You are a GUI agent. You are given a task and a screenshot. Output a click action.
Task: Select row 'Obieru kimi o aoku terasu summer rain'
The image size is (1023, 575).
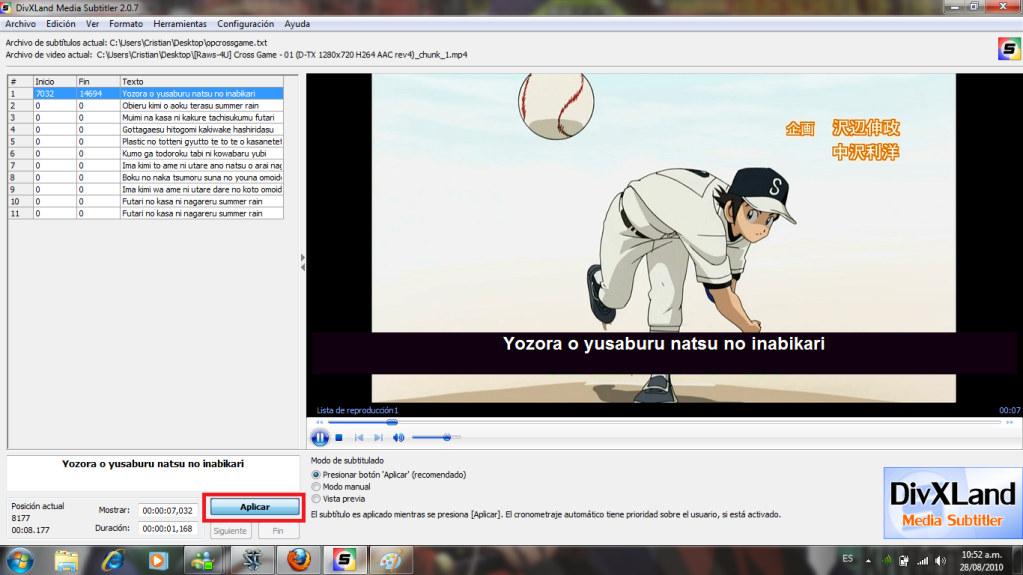[145, 106]
